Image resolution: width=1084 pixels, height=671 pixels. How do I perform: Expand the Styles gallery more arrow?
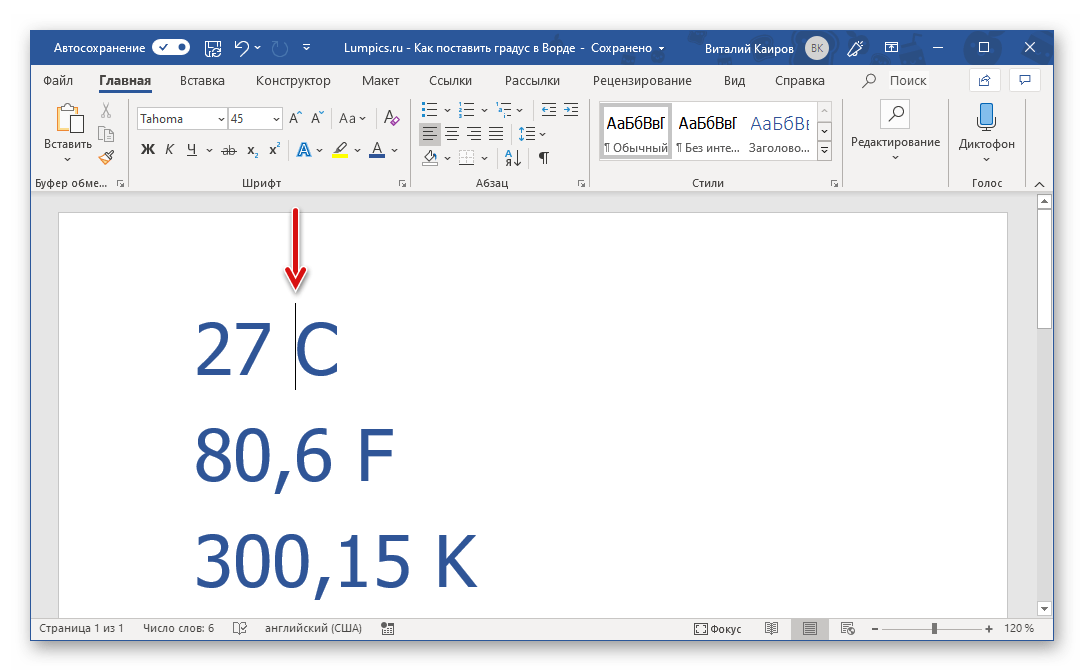[x=824, y=151]
